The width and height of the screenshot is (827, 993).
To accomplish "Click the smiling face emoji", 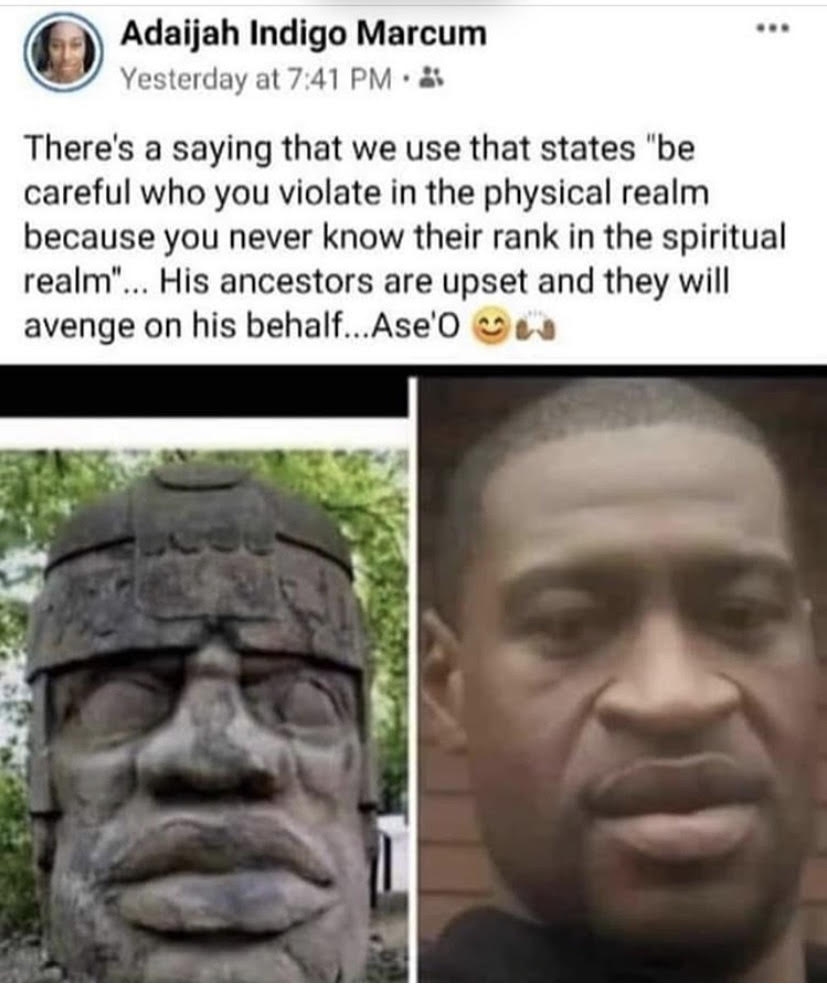I will [x=488, y=328].
